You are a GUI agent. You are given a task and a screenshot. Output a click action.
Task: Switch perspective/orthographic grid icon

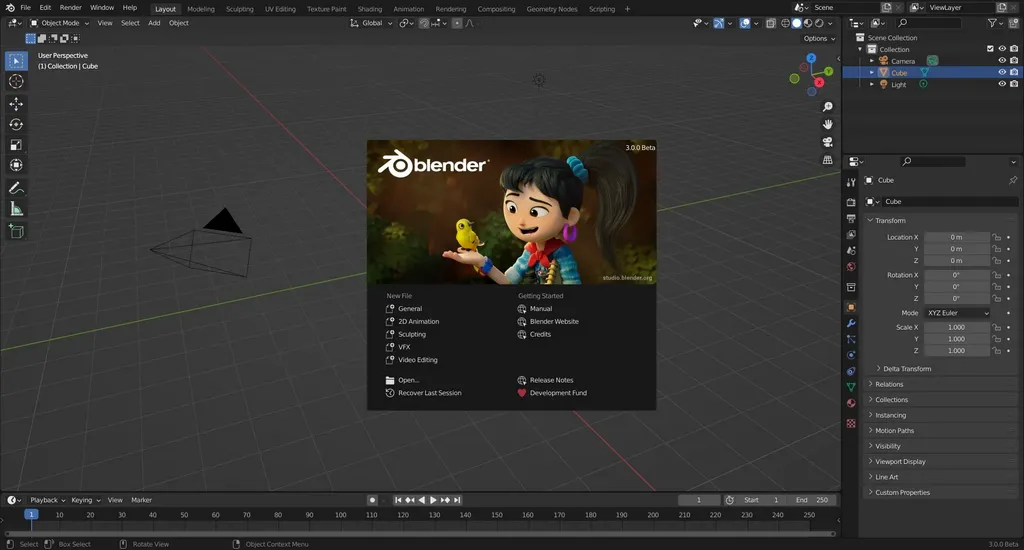click(827, 159)
